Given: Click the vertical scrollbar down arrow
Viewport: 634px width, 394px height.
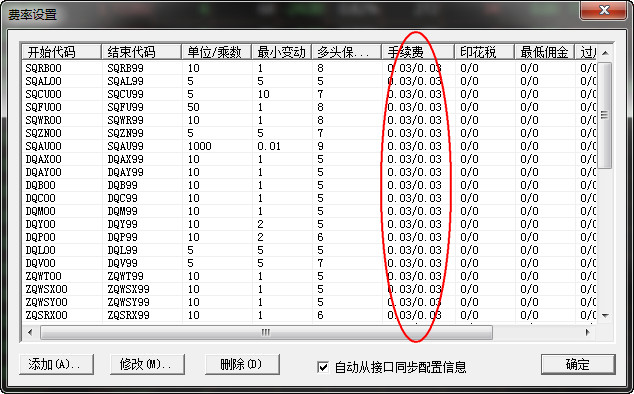Looking at the screenshot, I should tap(605, 316).
